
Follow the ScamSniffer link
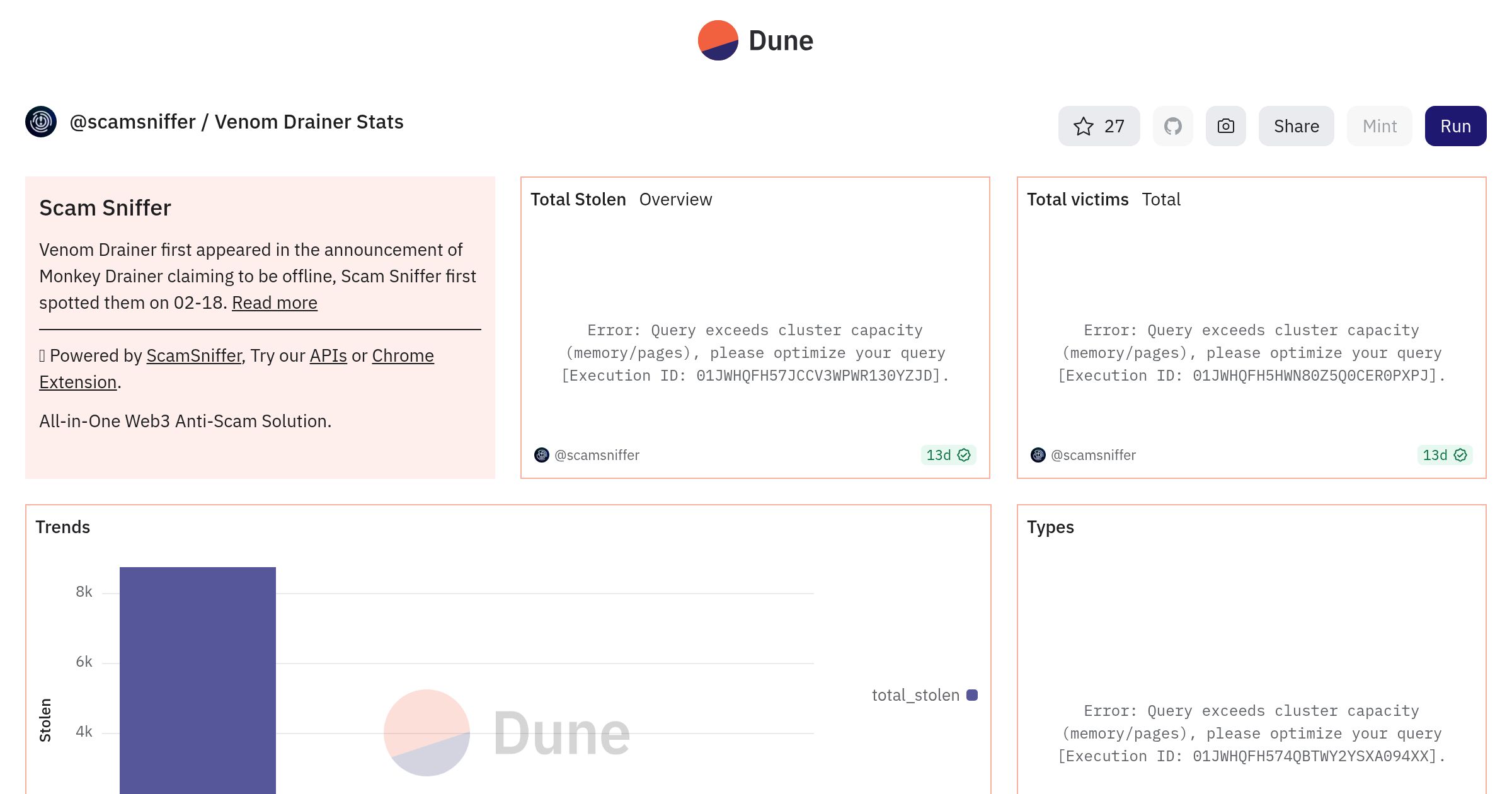pos(194,355)
